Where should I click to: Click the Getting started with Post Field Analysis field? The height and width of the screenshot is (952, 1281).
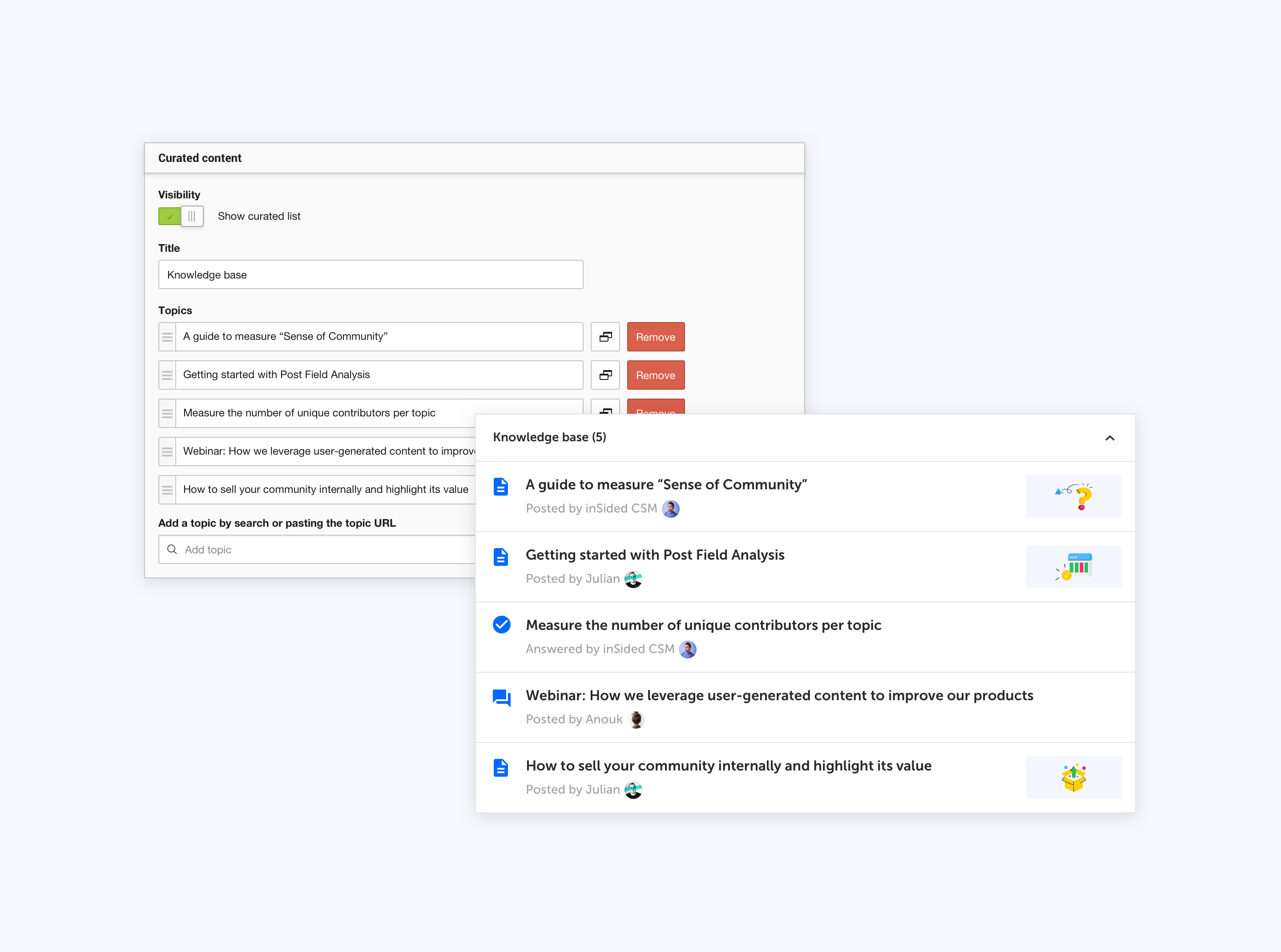(379, 375)
